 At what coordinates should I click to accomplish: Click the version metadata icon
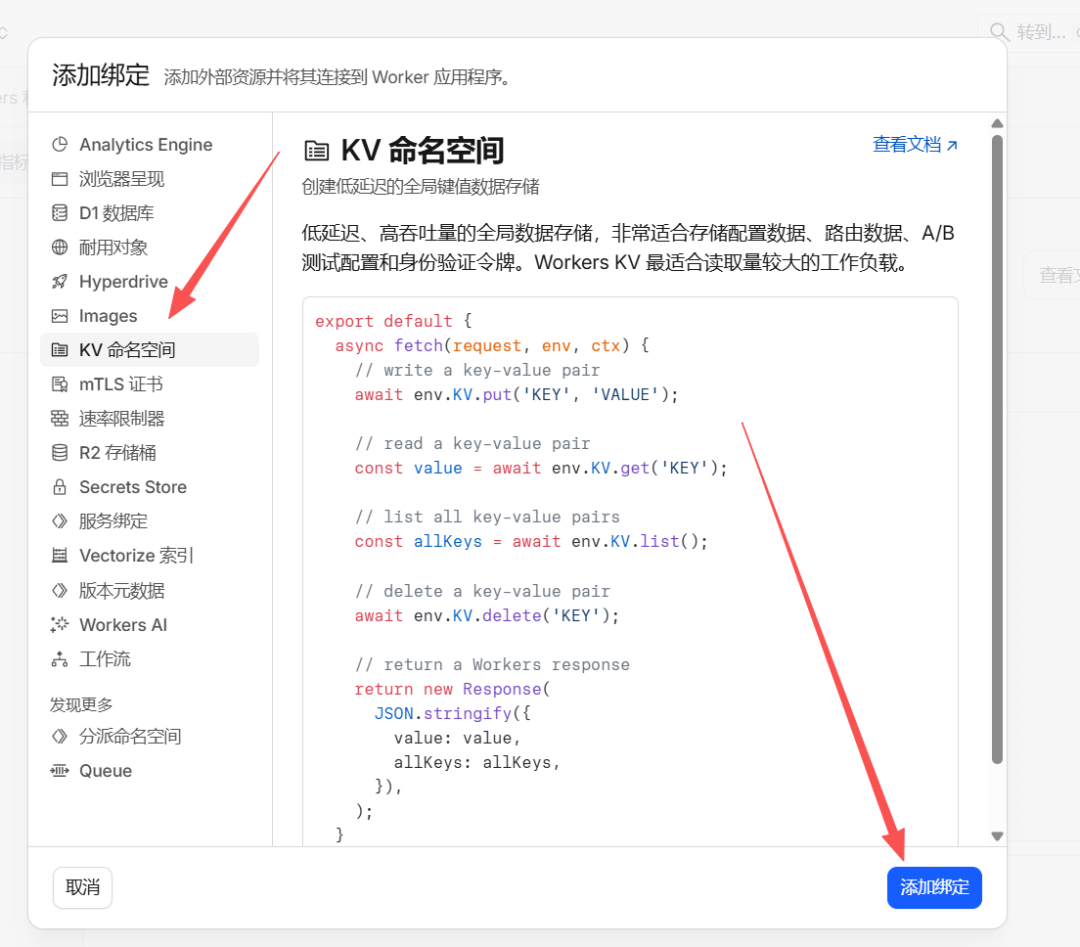pyautogui.click(x=60, y=590)
